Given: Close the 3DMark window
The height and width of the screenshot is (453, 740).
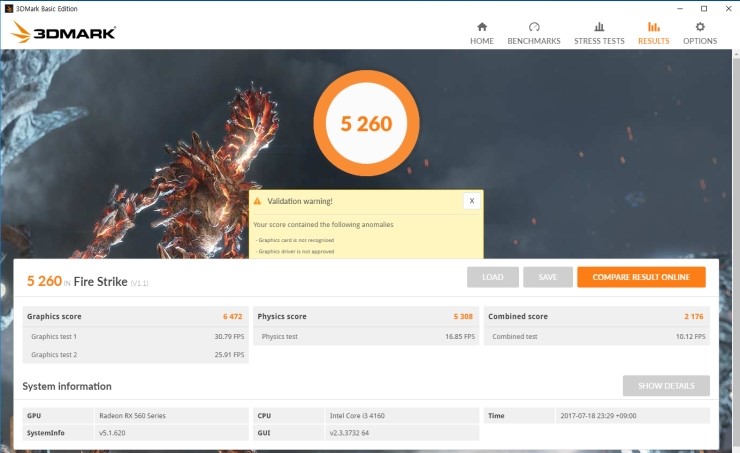Looking at the screenshot, I should click(728, 8).
